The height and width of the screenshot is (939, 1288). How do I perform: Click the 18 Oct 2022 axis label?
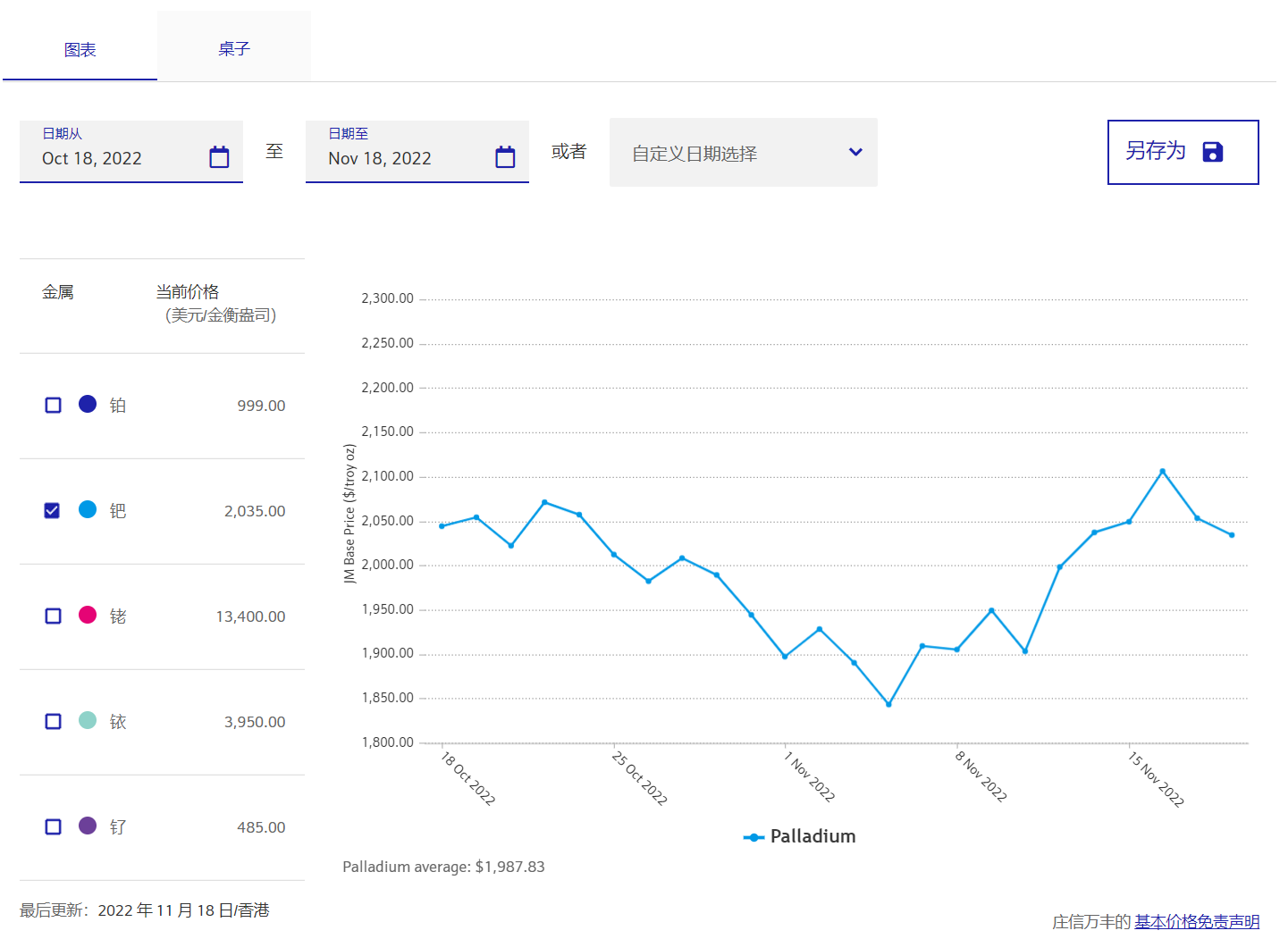click(x=468, y=777)
